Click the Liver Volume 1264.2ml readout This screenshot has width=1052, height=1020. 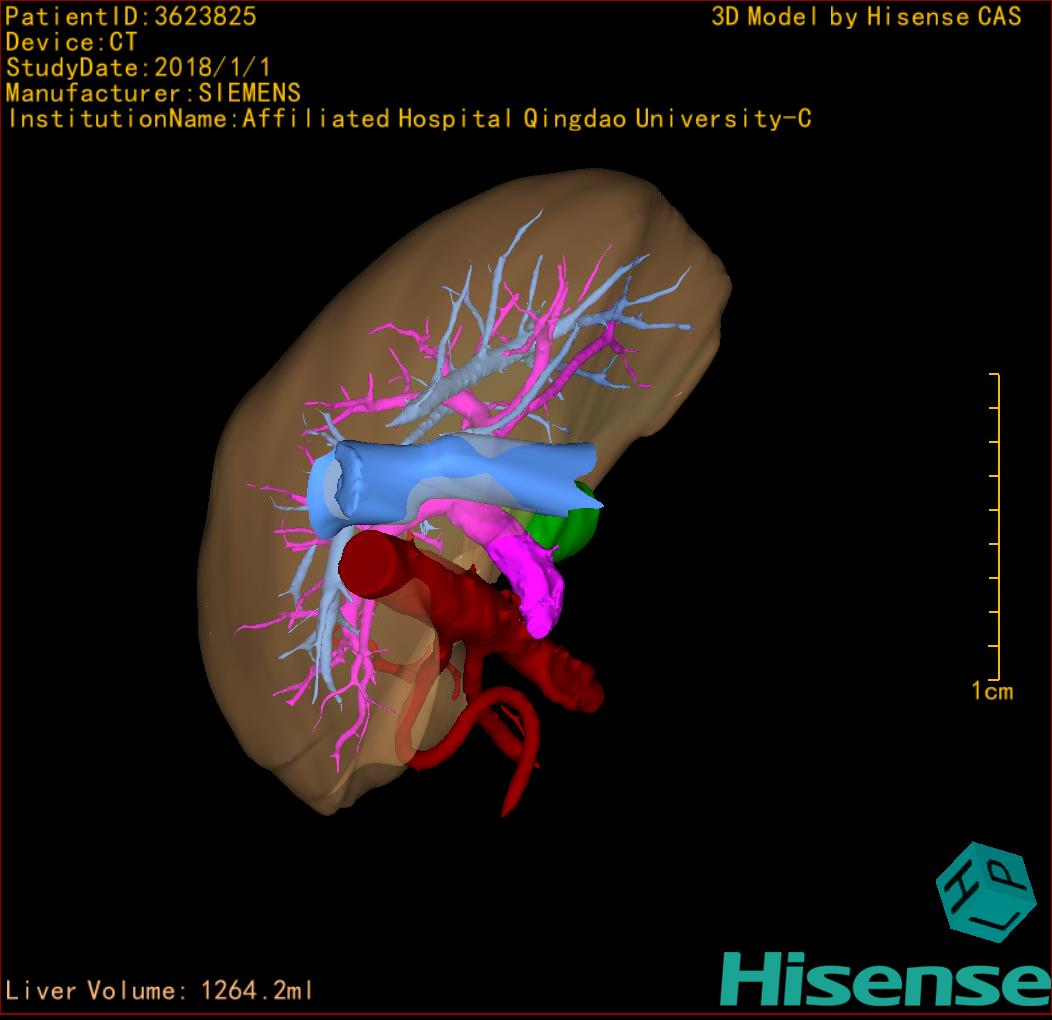tap(160, 991)
